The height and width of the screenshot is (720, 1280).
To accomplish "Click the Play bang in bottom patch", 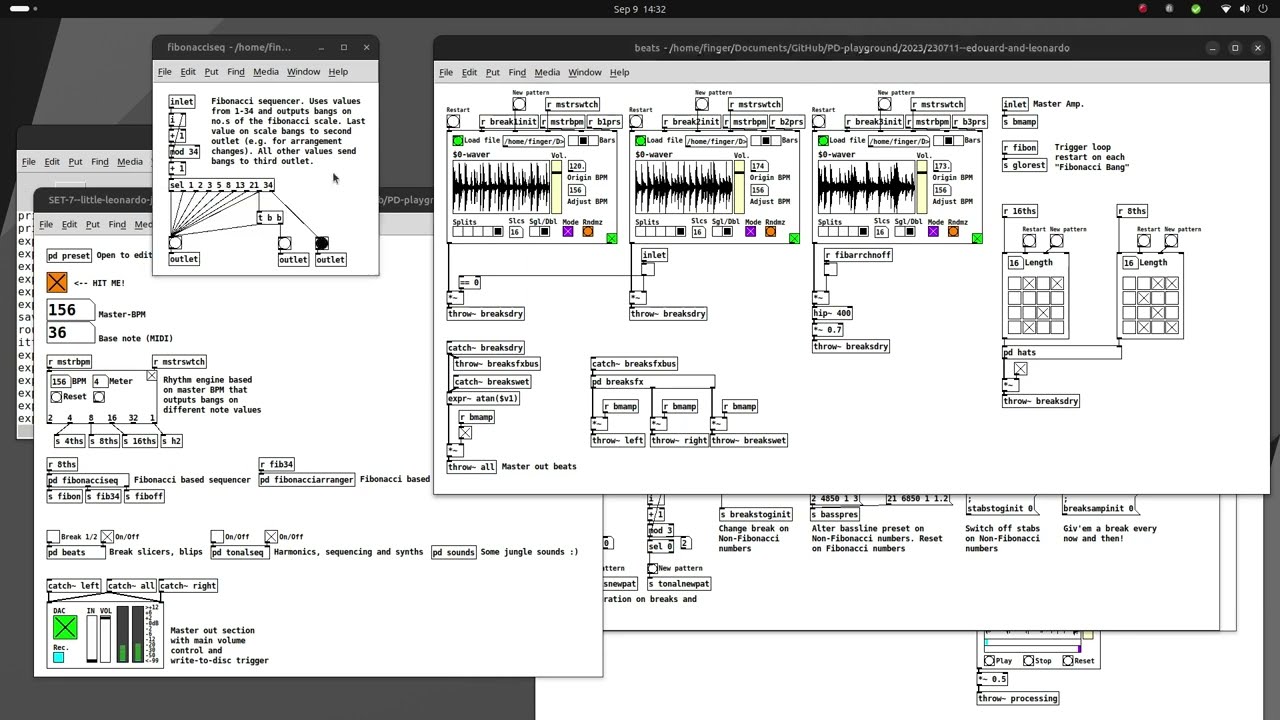I will (x=989, y=661).
